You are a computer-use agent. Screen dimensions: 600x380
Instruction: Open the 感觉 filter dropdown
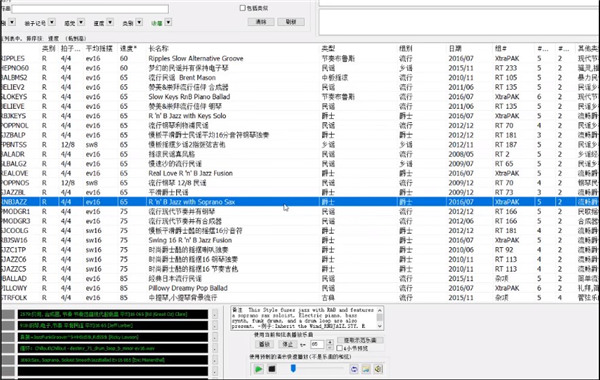point(81,23)
